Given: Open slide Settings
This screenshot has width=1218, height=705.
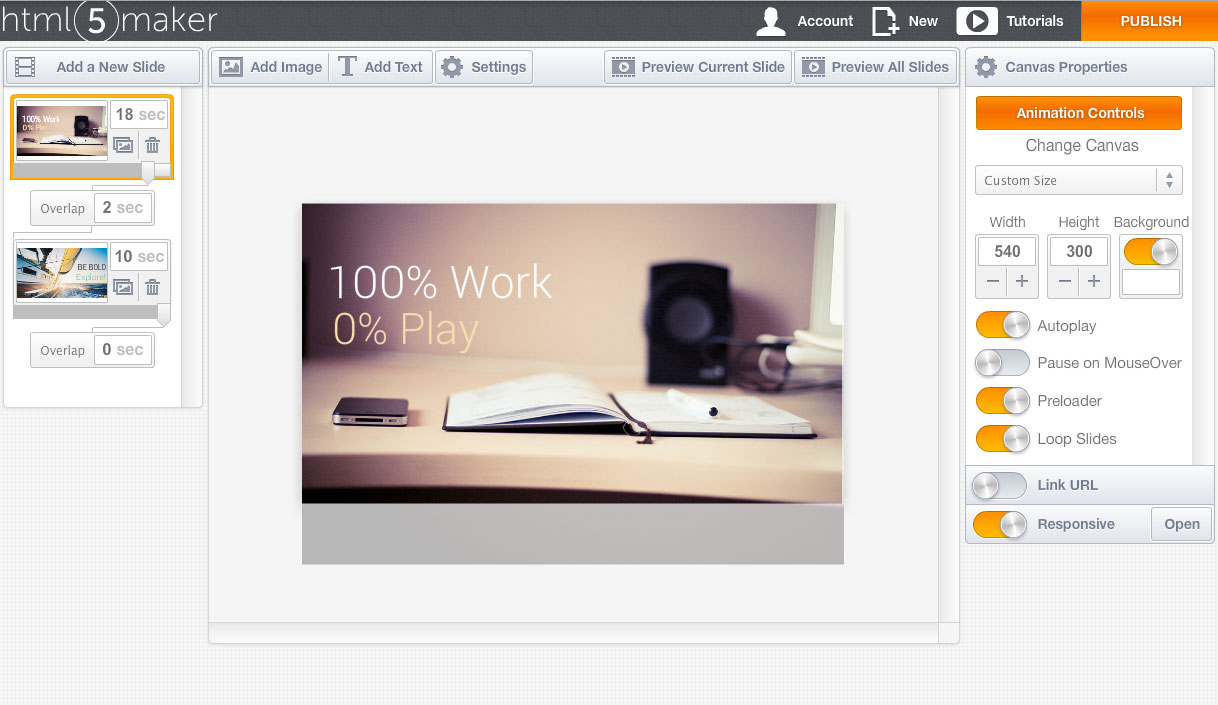Looking at the screenshot, I should pos(484,67).
